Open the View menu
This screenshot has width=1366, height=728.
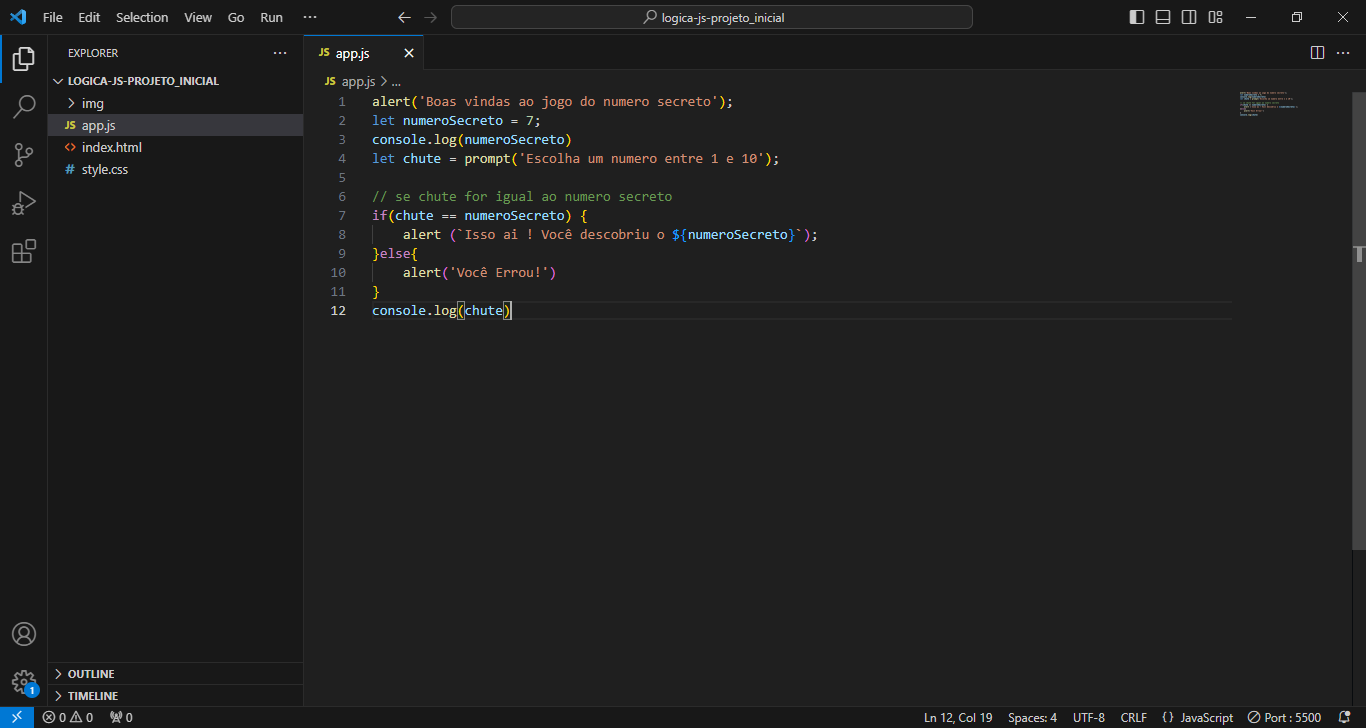point(198,17)
